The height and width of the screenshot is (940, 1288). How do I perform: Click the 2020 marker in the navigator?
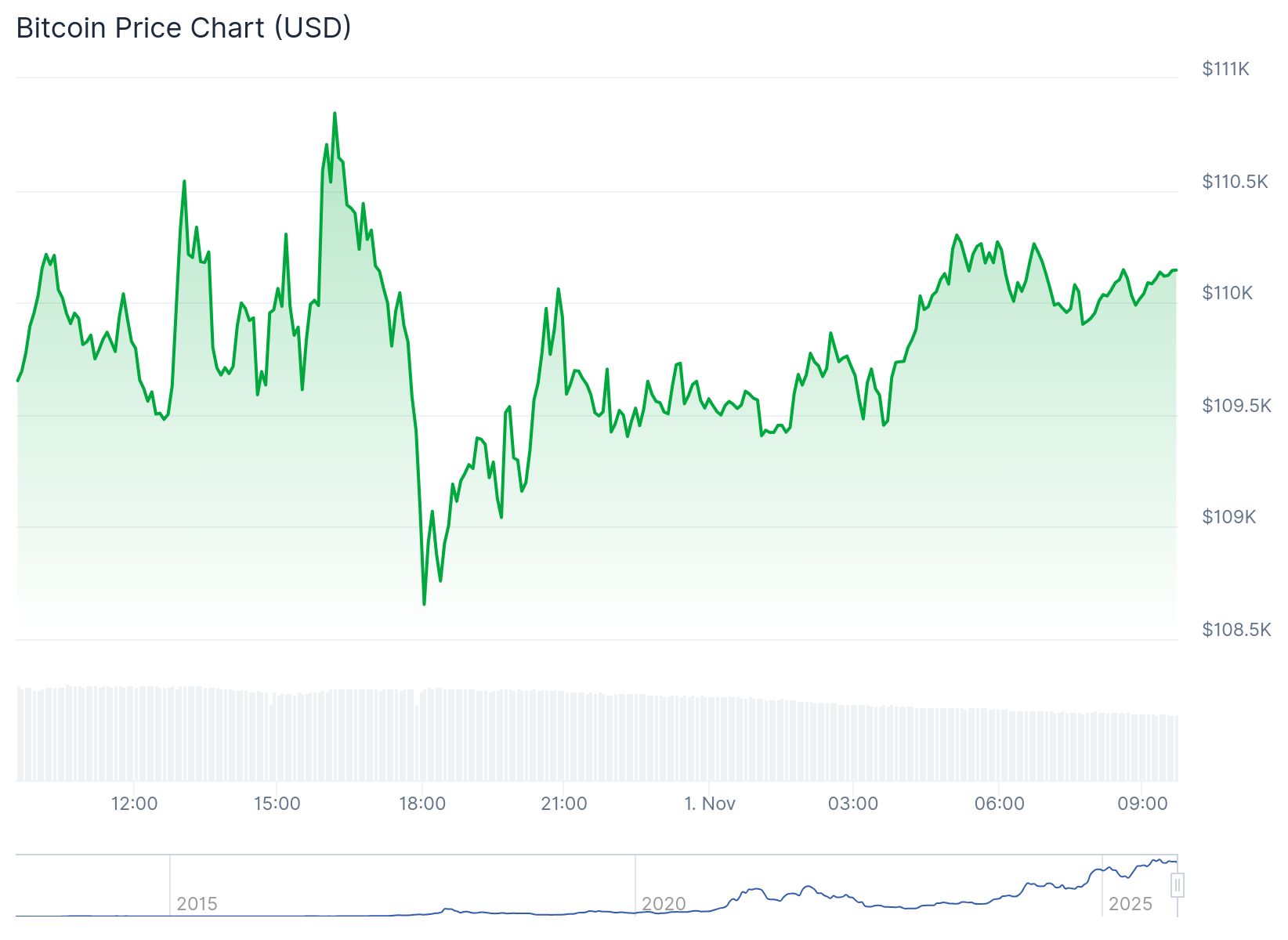[664, 904]
